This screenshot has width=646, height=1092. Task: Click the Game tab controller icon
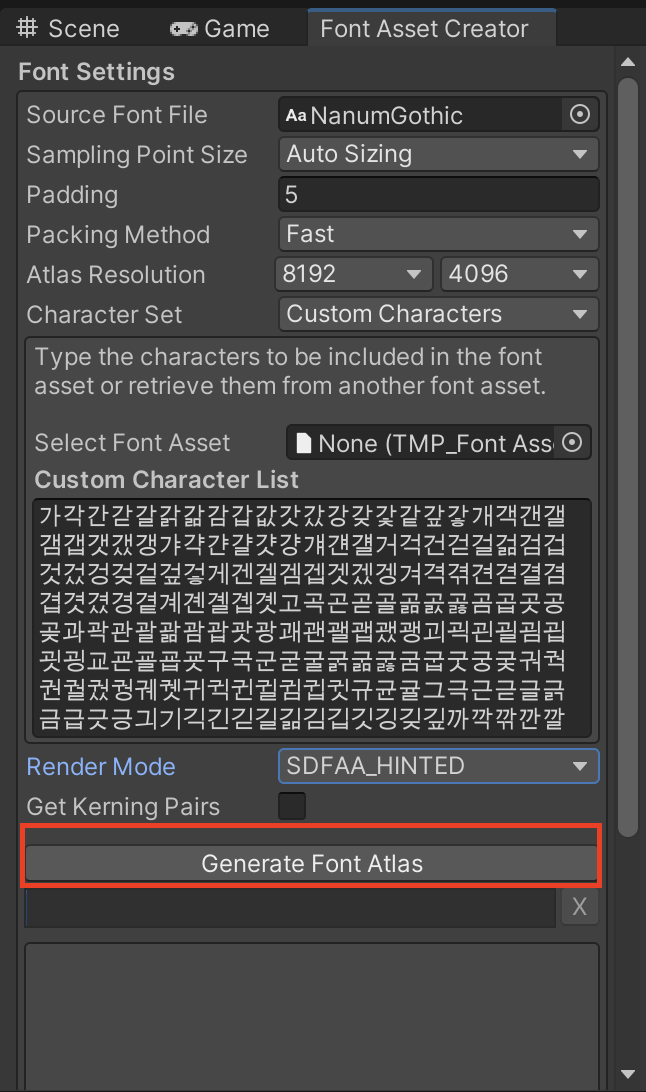click(x=184, y=29)
